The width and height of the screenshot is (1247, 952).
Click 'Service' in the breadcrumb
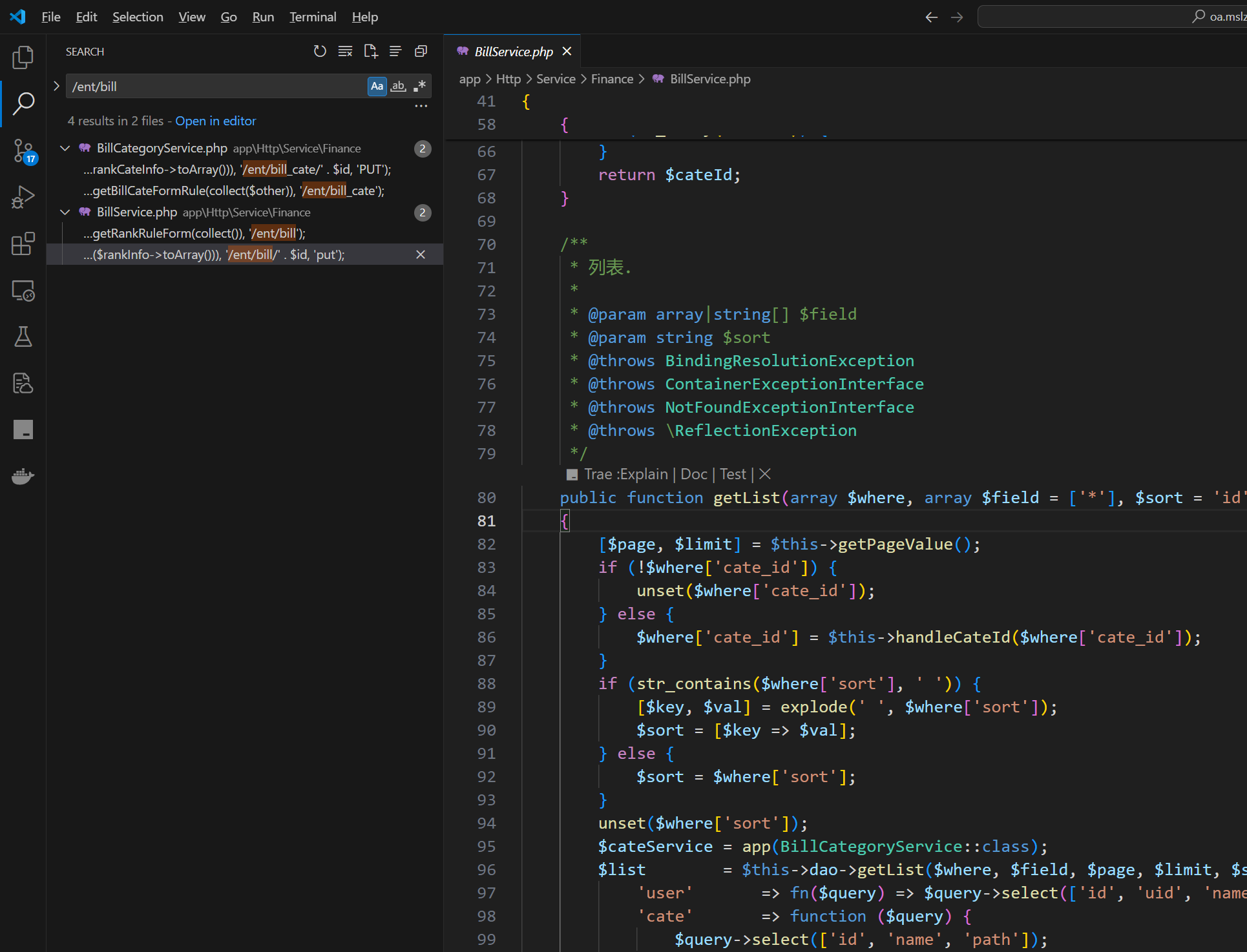pyautogui.click(x=556, y=79)
